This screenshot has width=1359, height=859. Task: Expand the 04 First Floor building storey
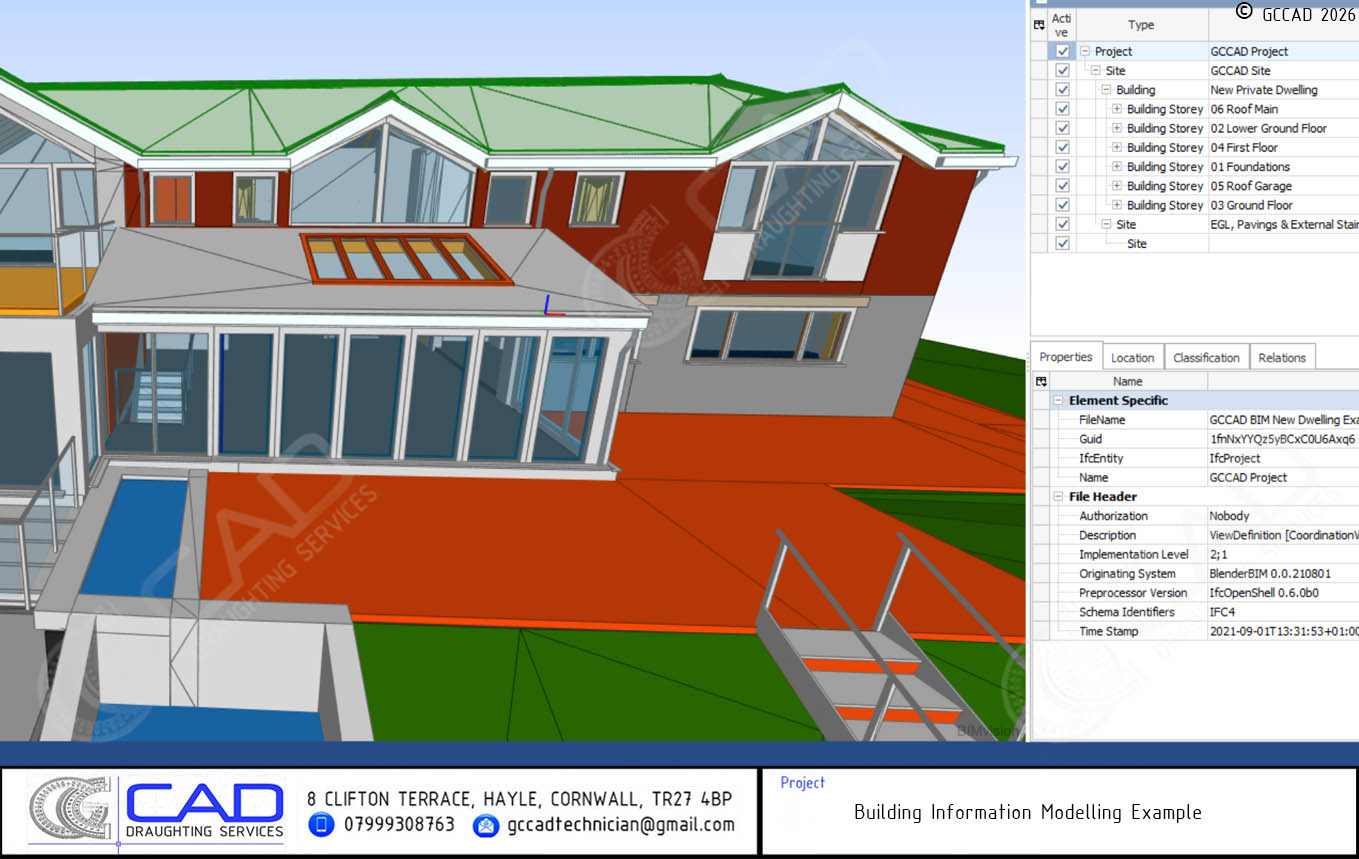pyautogui.click(x=1117, y=148)
